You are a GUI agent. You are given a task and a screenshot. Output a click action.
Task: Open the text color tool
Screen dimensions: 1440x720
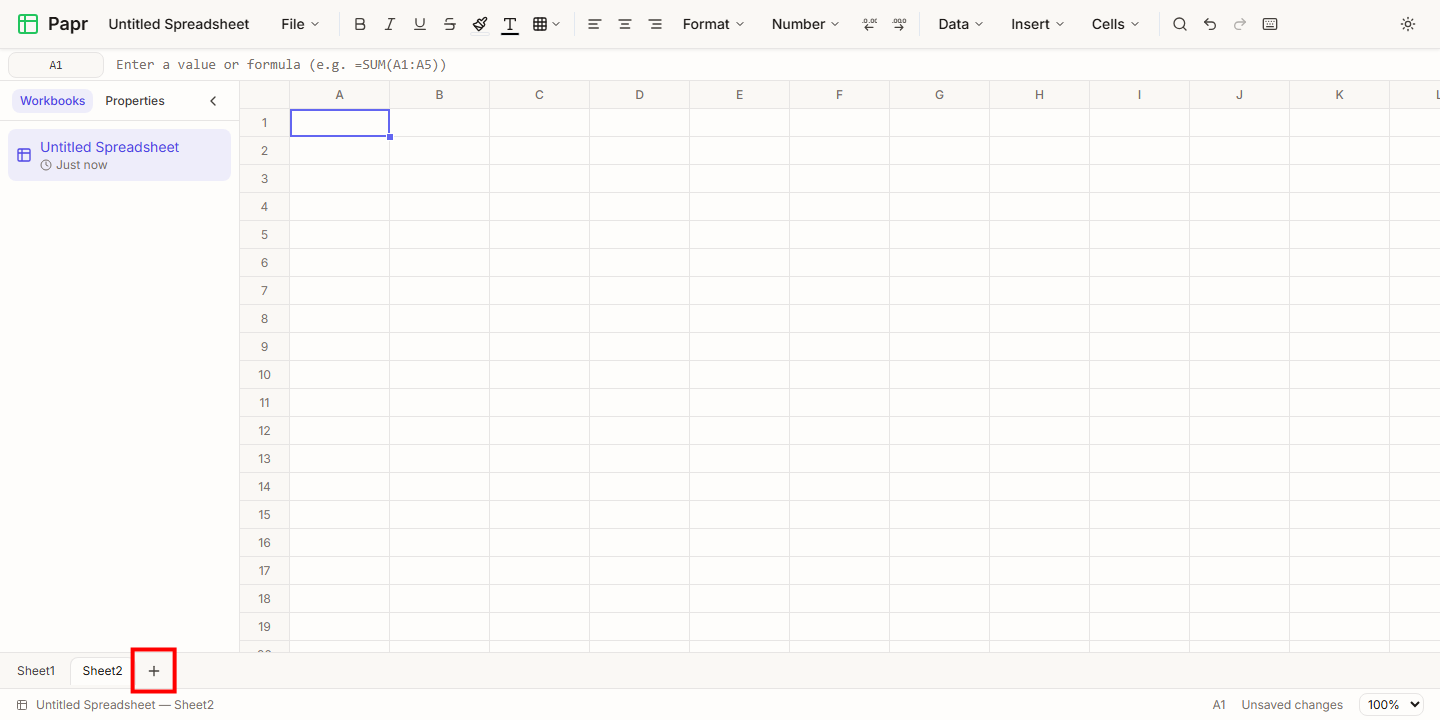pyautogui.click(x=510, y=24)
